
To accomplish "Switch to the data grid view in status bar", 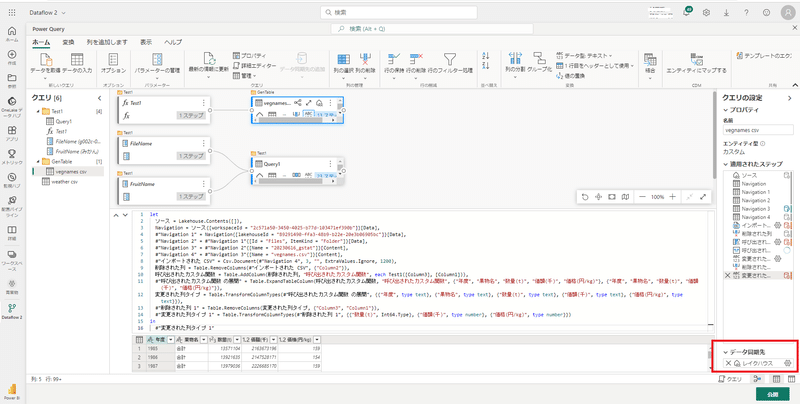I will 776,379.
